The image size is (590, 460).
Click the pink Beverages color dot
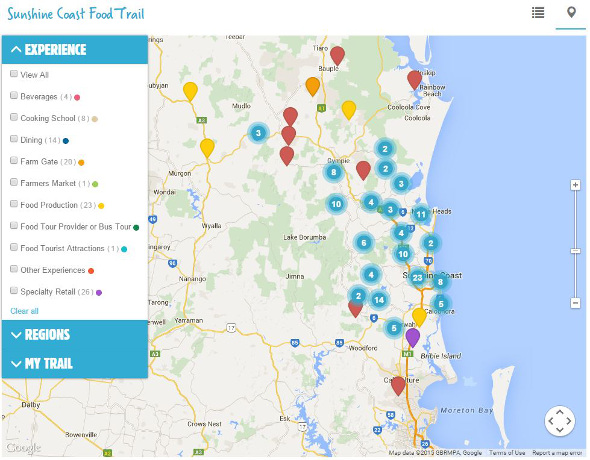pos(77,98)
